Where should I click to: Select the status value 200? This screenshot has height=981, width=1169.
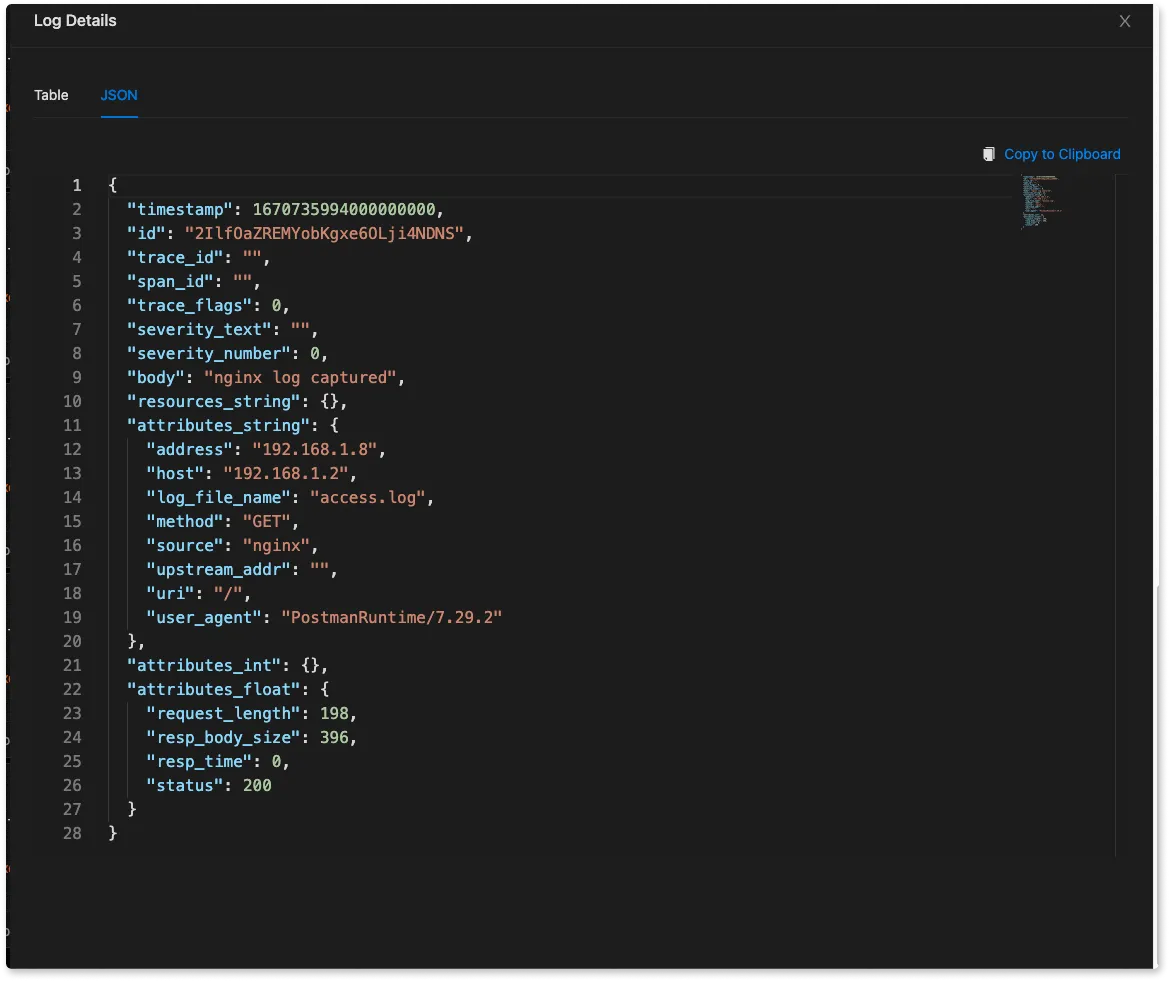point(258,785)
